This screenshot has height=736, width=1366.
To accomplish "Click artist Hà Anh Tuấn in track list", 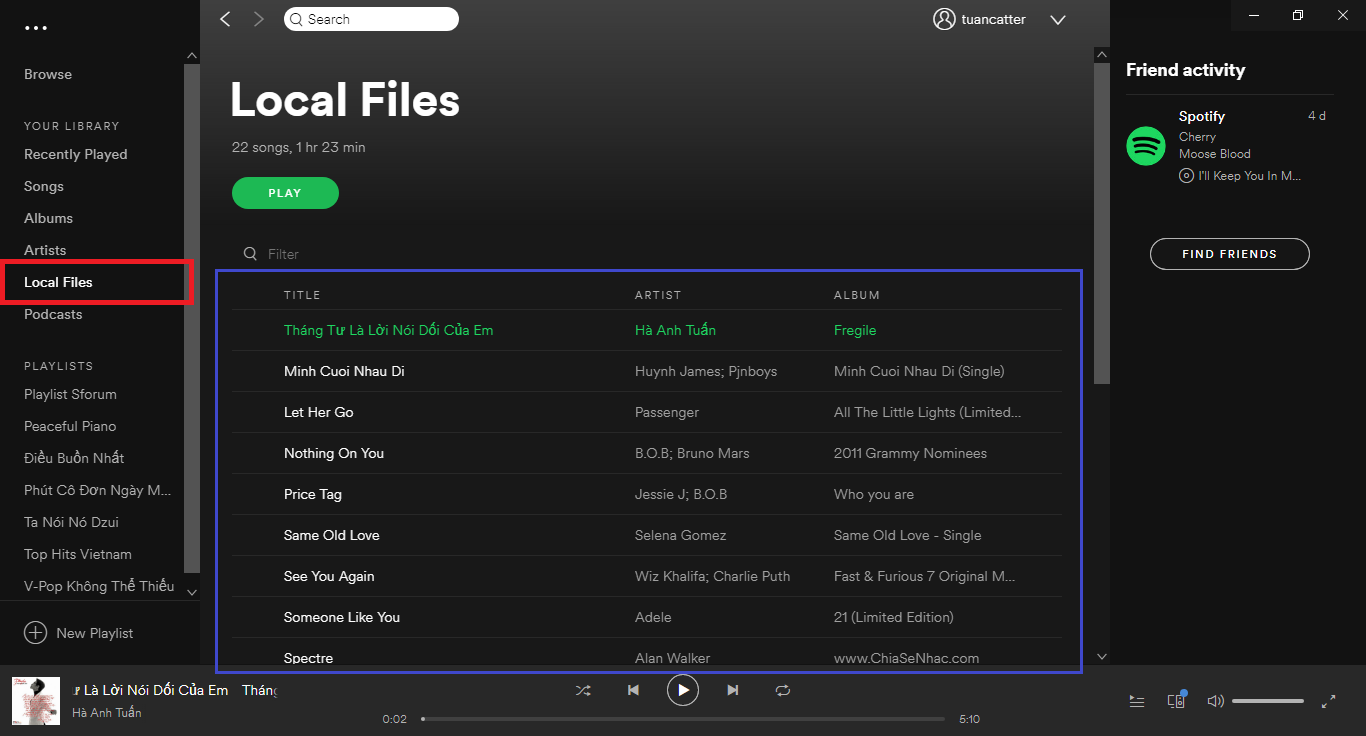I will click(675, 330).
